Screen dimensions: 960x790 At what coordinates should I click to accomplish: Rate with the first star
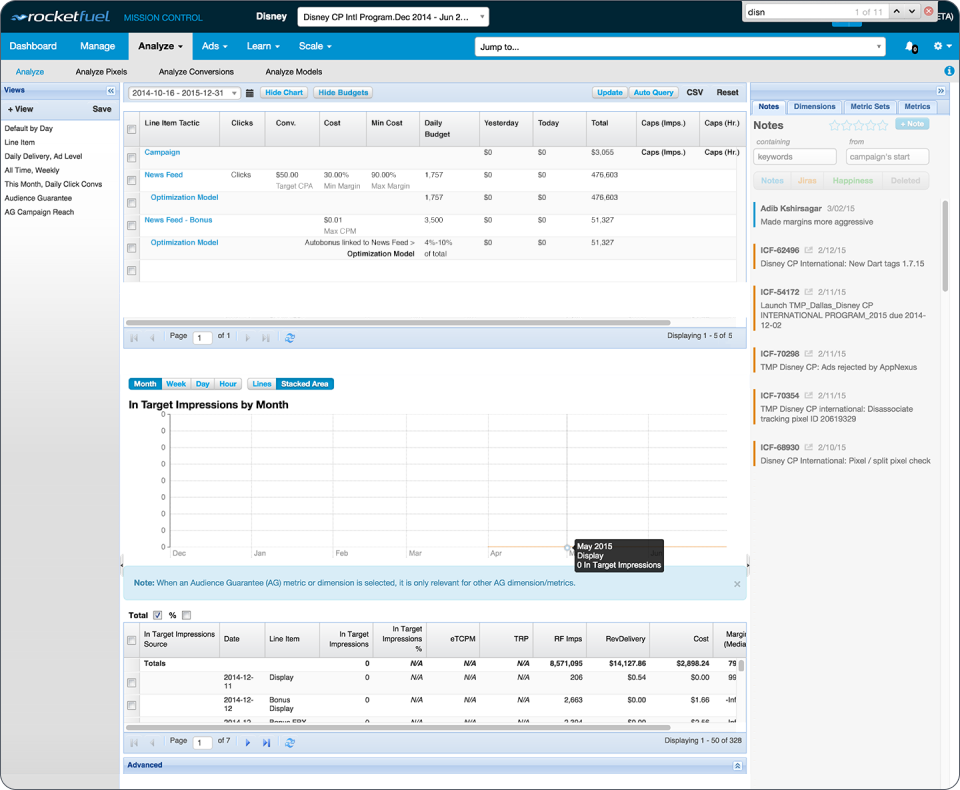tap(834, 126)
